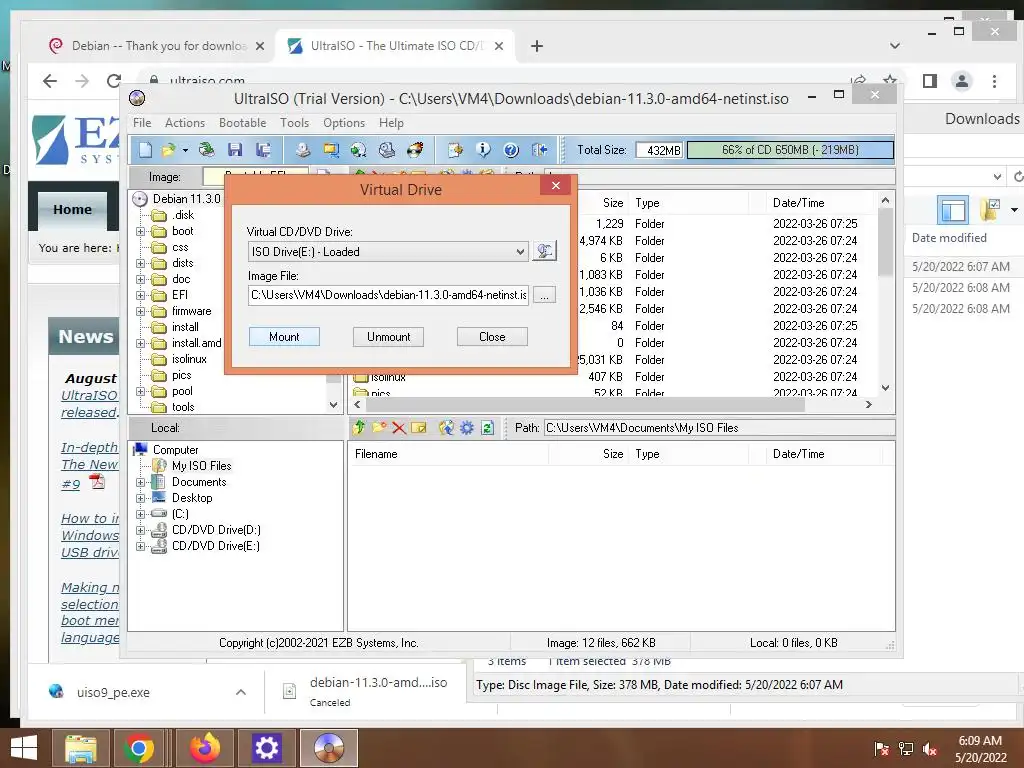Click the Close button in Virtual Drive dialog
This screenshot has height=768, width=1024.
click(x=492, y=337)
